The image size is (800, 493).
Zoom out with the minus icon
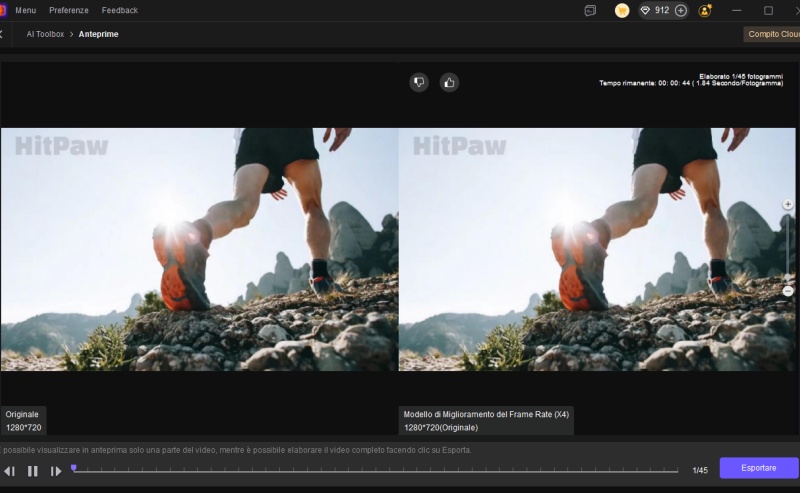(788, 291)
